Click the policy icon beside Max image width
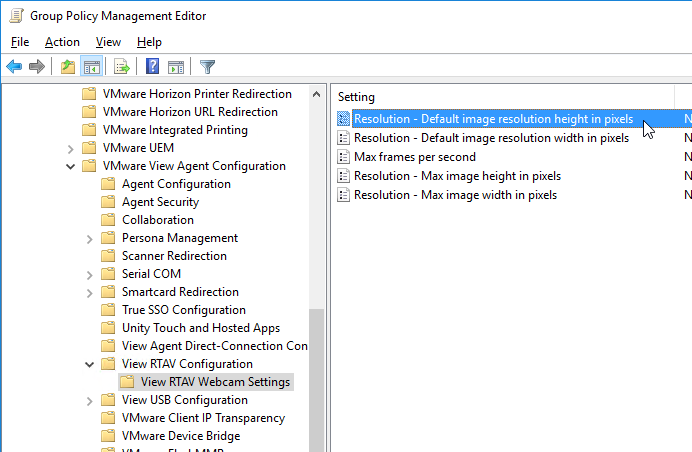This screenshot has height=452, width=692. tap(343, 195)
